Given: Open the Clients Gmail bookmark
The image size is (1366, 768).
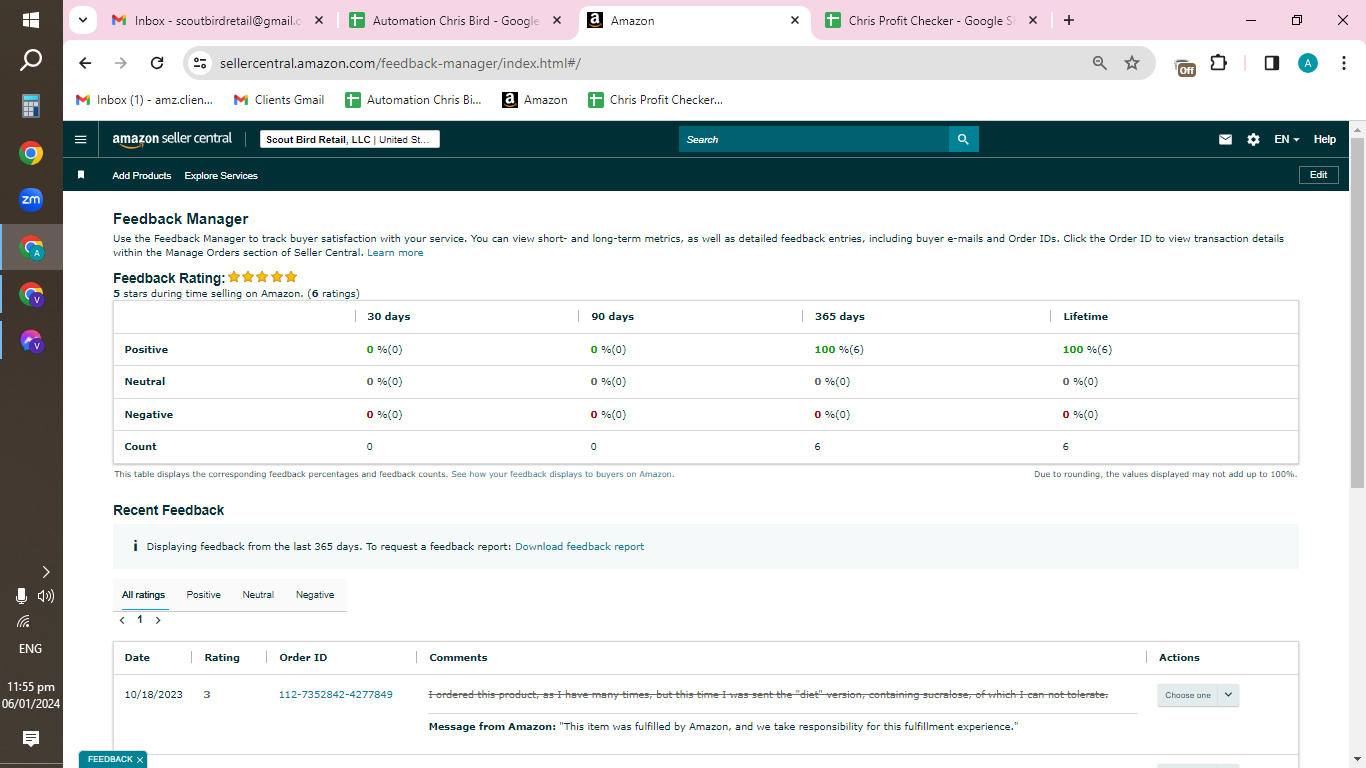Looking at the screenshot, I should (279, 100).
